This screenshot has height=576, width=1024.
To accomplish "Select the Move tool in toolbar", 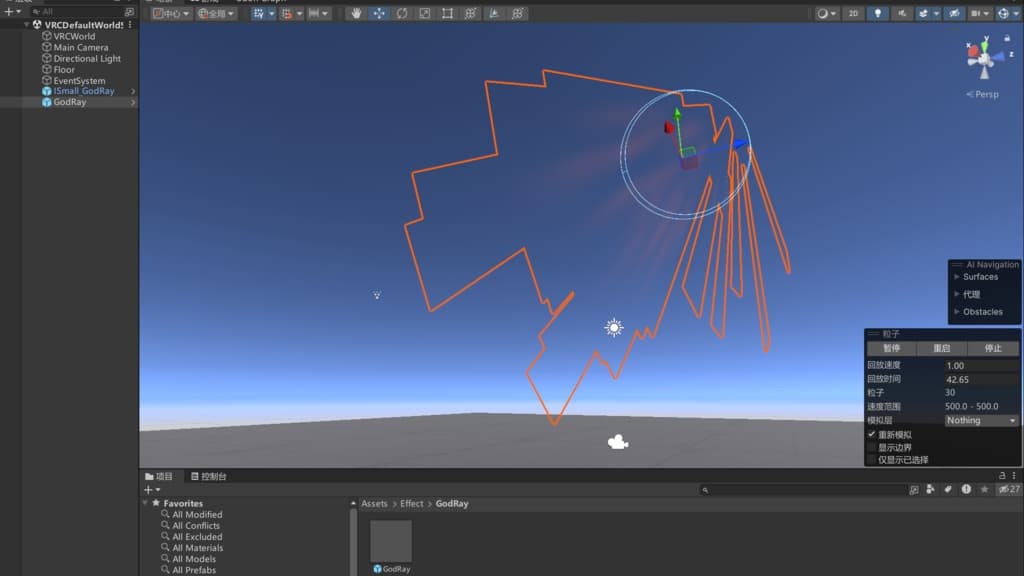I will coord(379,14).
